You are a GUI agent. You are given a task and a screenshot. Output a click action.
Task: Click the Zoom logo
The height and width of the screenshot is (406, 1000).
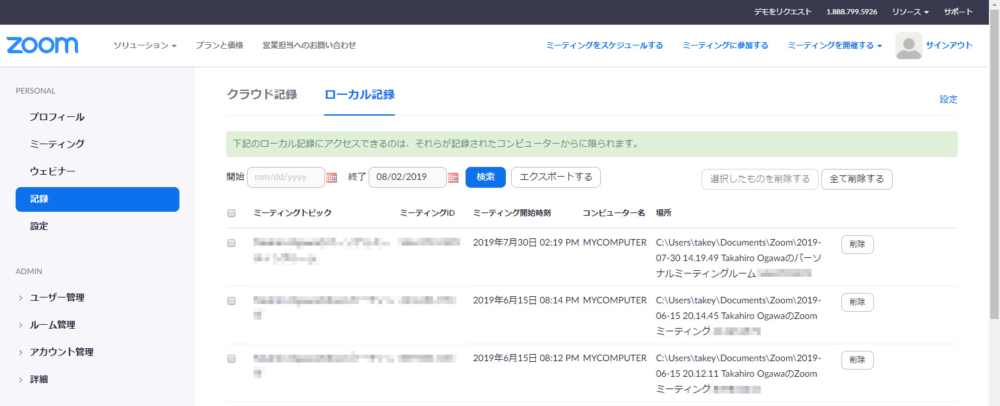pos(43,45)
